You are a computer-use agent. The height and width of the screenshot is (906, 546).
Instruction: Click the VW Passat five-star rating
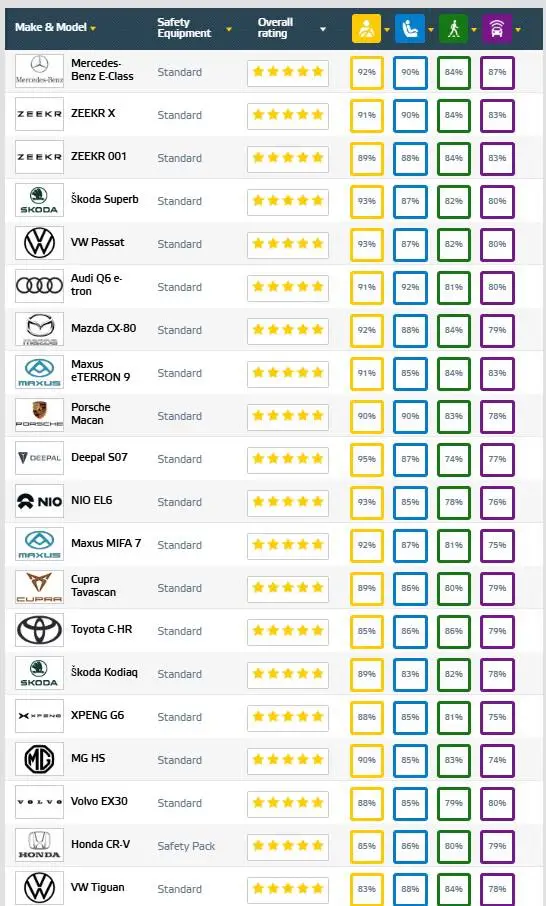tap(288, 244)
